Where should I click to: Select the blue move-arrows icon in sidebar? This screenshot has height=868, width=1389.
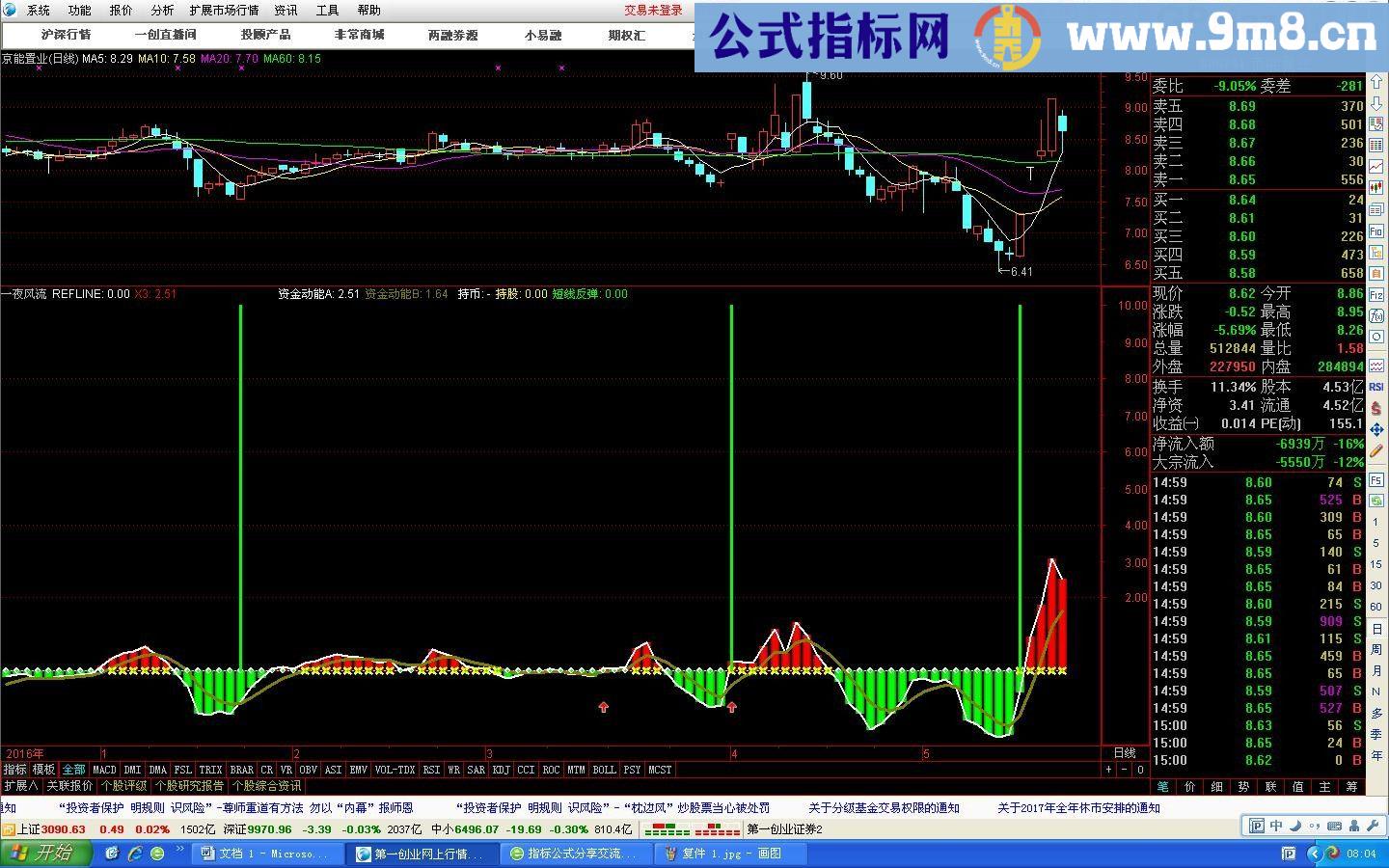pyautogui.click(x=1375, y=428)
